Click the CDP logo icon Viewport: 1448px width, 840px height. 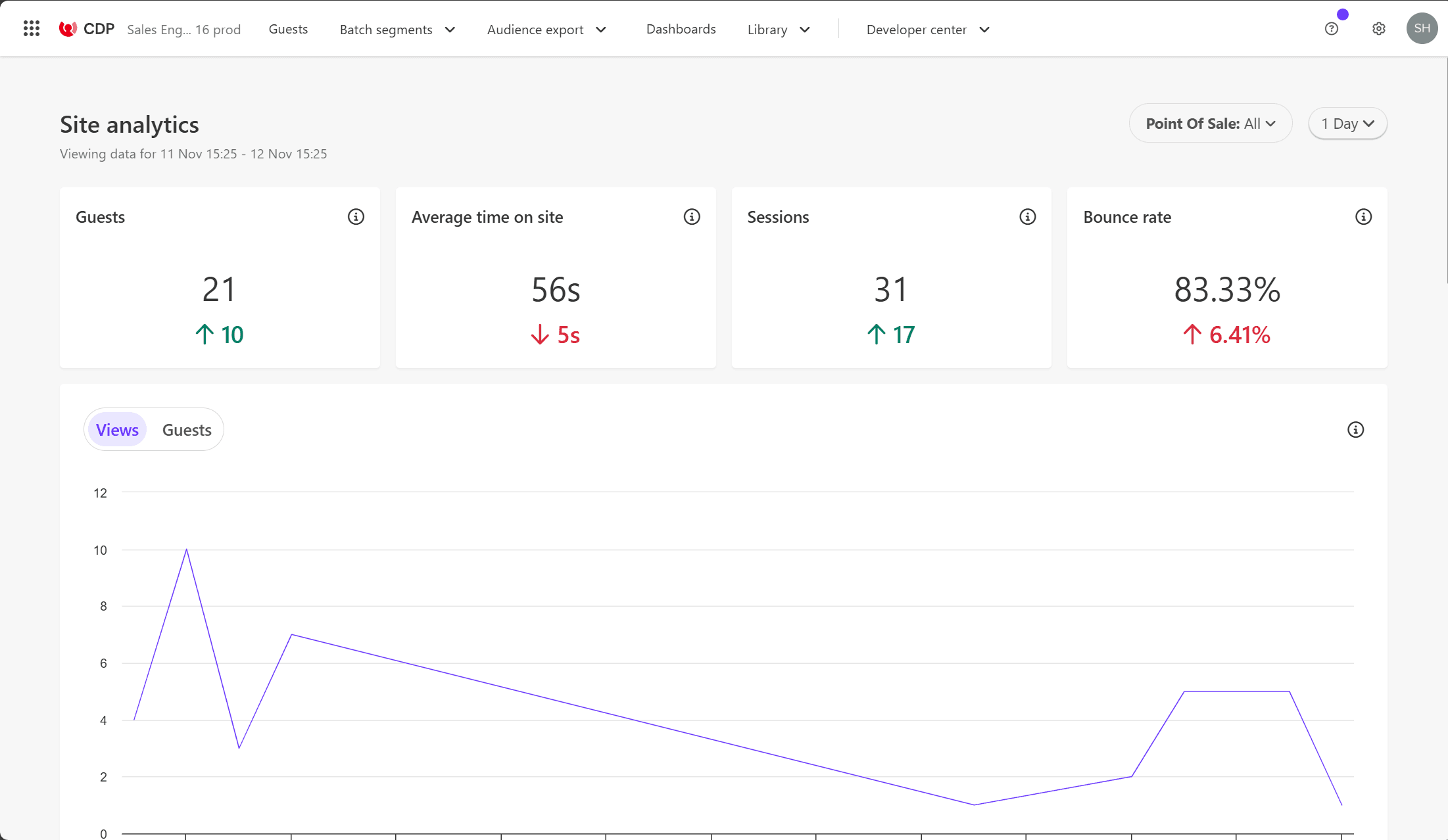pos(68,29)
